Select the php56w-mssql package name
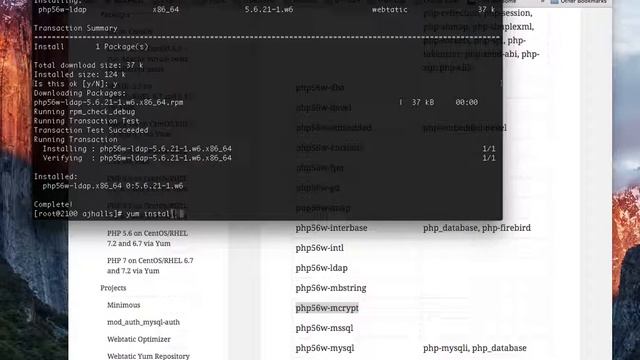640x360 pixels. click(324, 328)
